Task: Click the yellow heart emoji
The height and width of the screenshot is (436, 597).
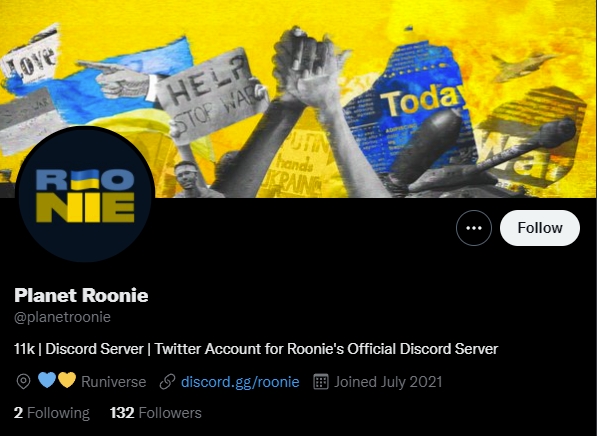Action: point(67,380)
